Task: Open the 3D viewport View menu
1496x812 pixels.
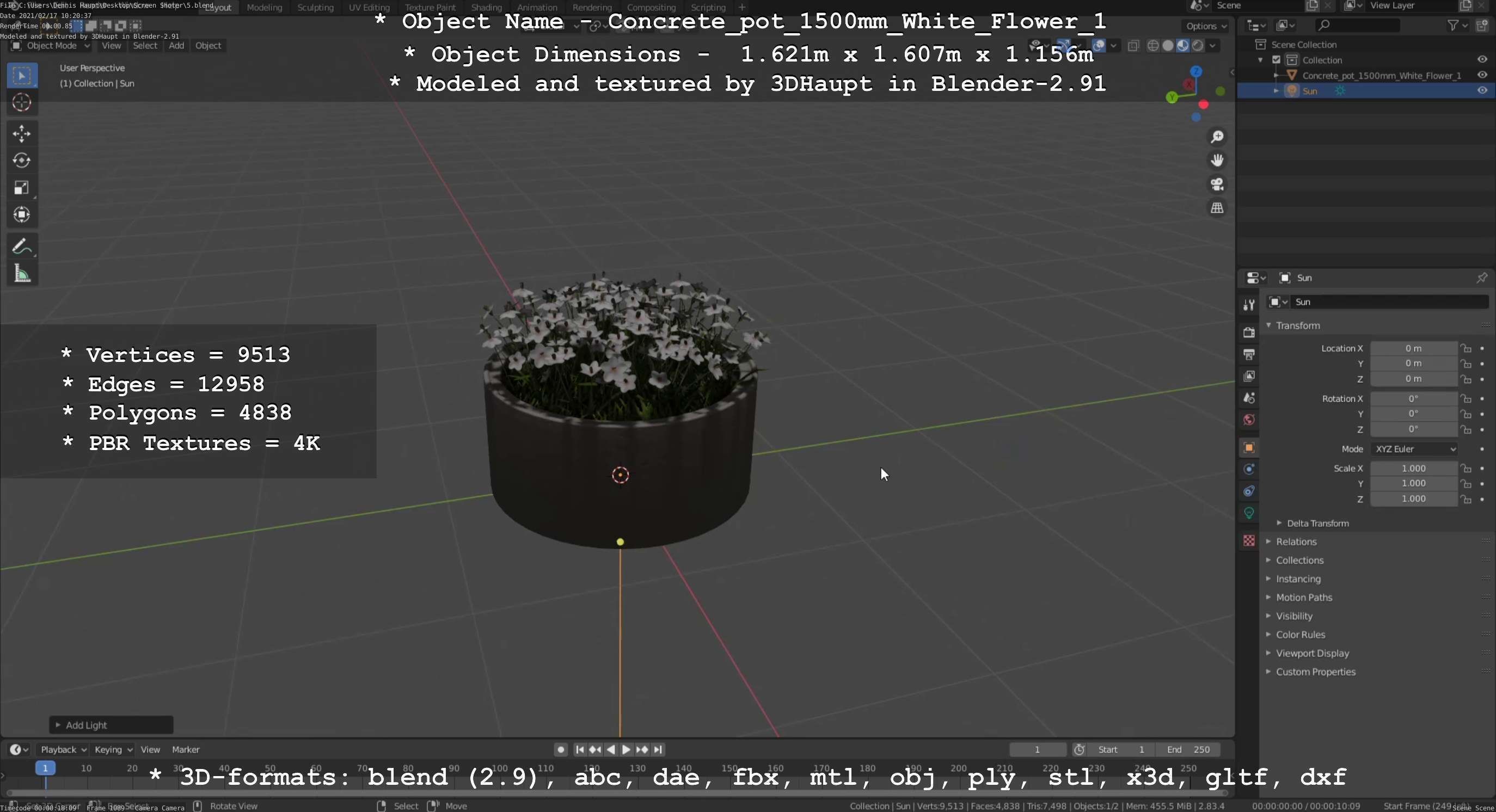Action: (x=111, y=46)
